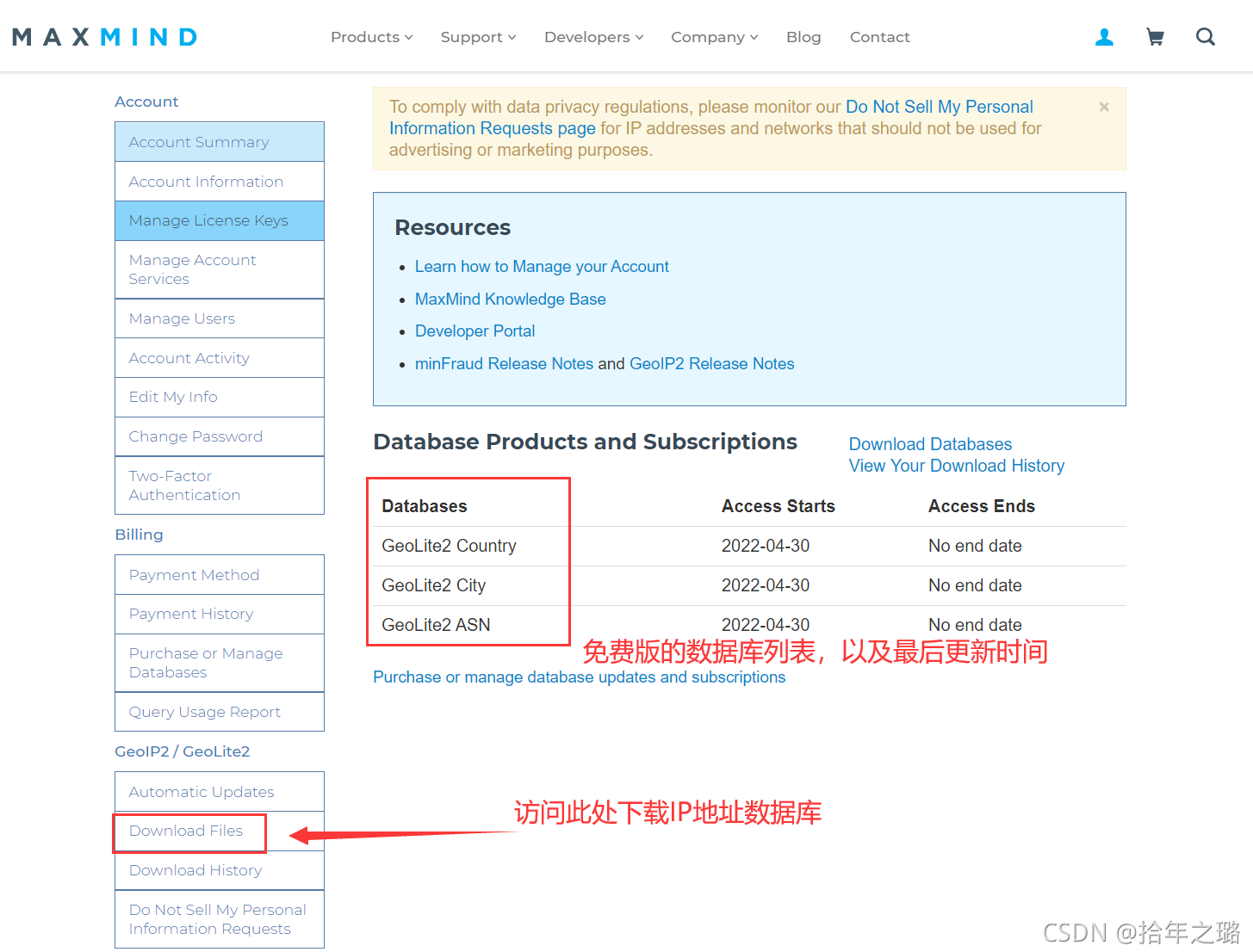This screenshot has height=952, width=1253.
Task: Click the search magnifier icon
Action: tap(1206, 37)
